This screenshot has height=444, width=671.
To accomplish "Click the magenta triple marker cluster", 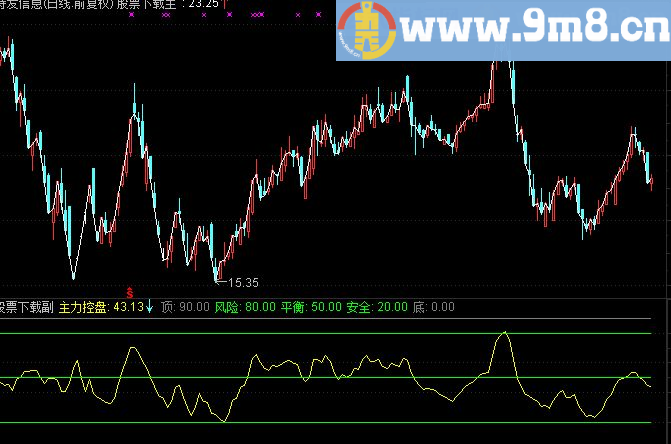I will pyautogui.click(x=257, y=15).
